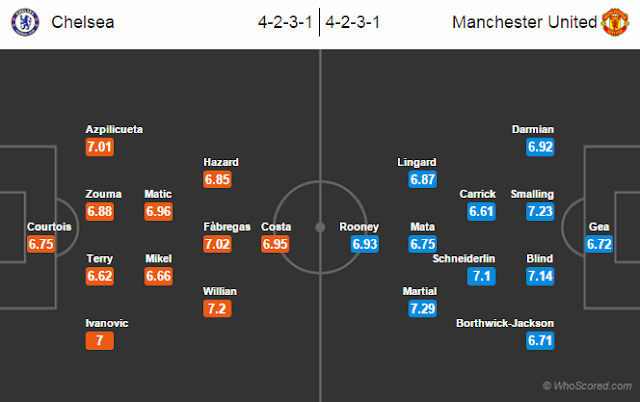The image size is (640, 402).
Task: Click Chelsea's 4-2-3-1 formation label
Action: pos(285,22)
